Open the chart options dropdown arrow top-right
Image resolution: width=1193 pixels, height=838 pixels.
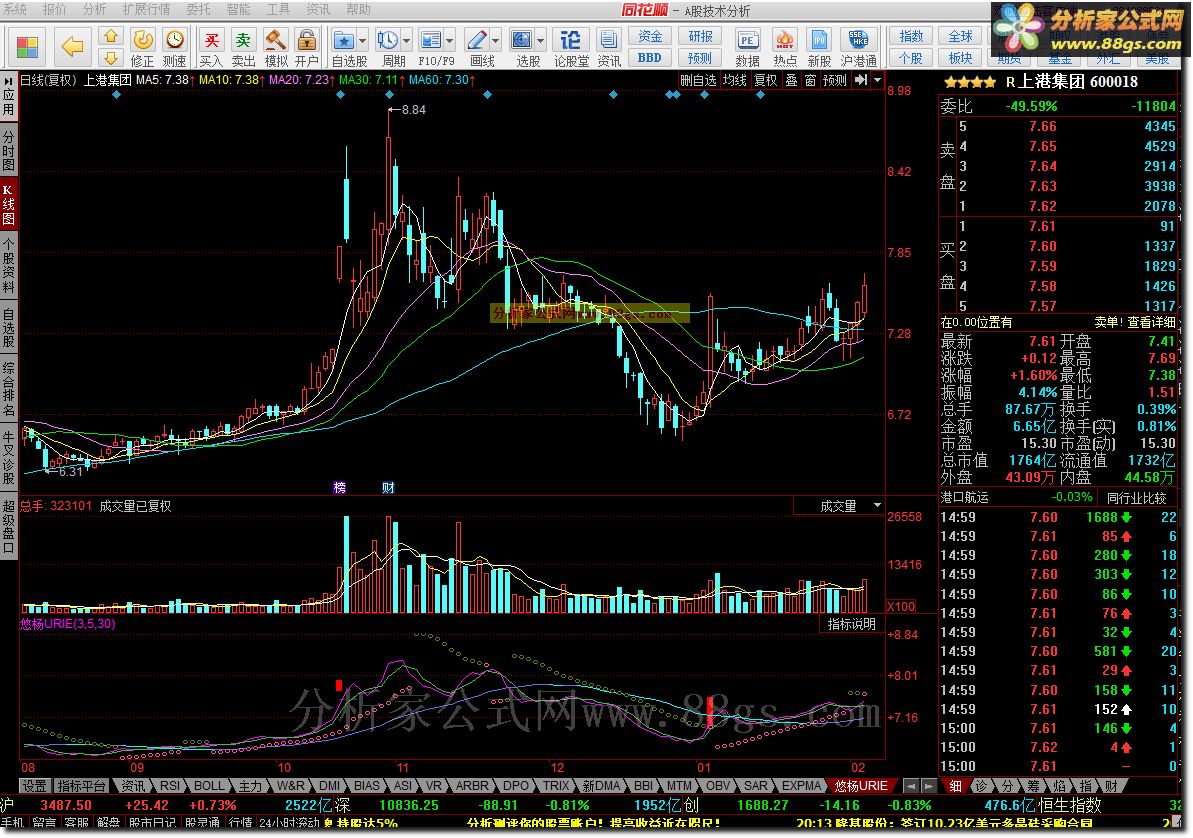tap(877, 80)
